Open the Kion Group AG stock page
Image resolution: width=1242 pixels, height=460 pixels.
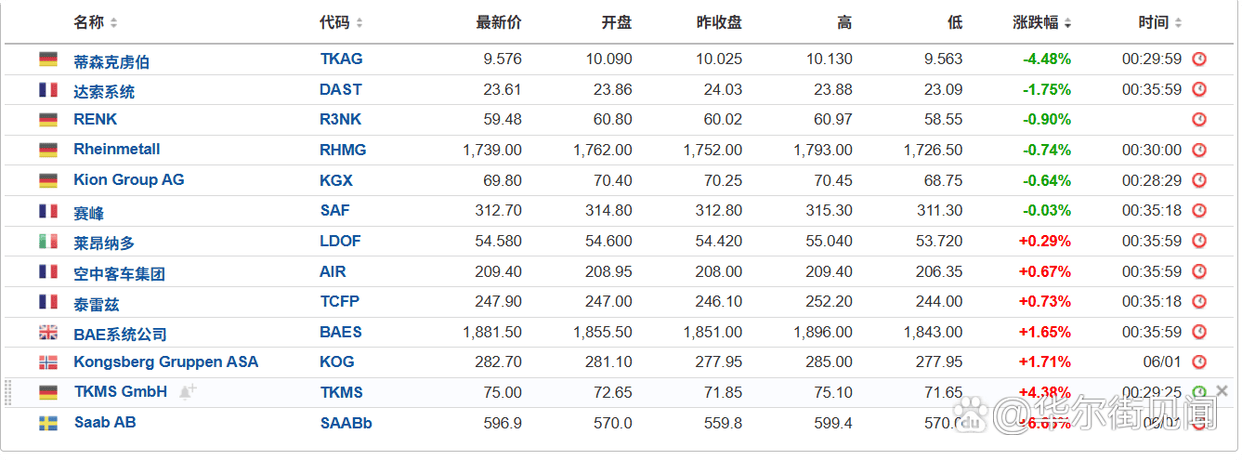pos(129,180)
